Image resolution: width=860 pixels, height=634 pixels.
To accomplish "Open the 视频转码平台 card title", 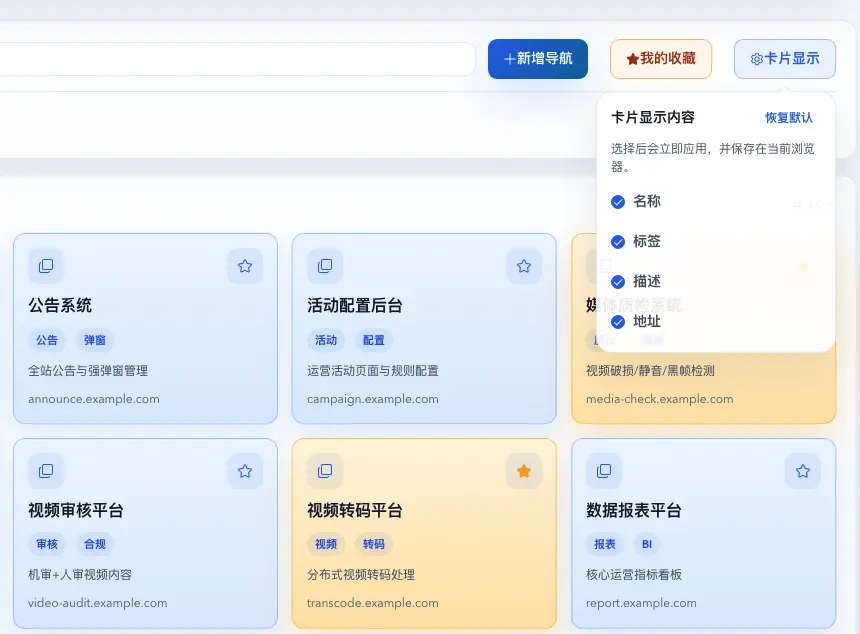I will (x=355, y=511).
